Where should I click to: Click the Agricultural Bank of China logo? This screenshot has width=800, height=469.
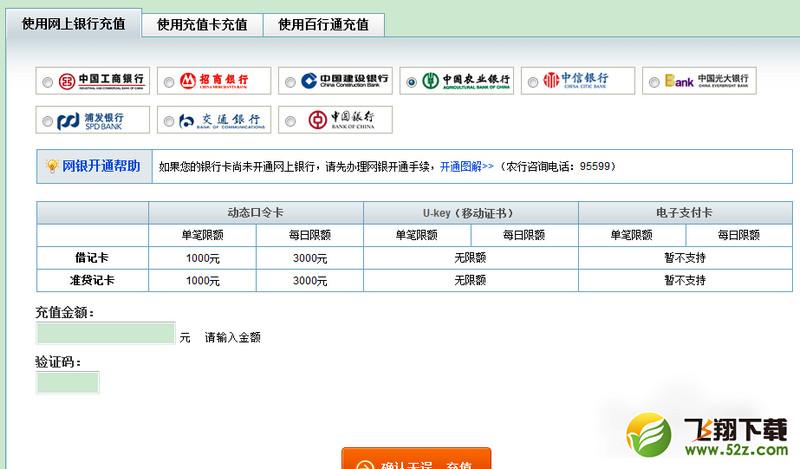(x=466, y=81)
